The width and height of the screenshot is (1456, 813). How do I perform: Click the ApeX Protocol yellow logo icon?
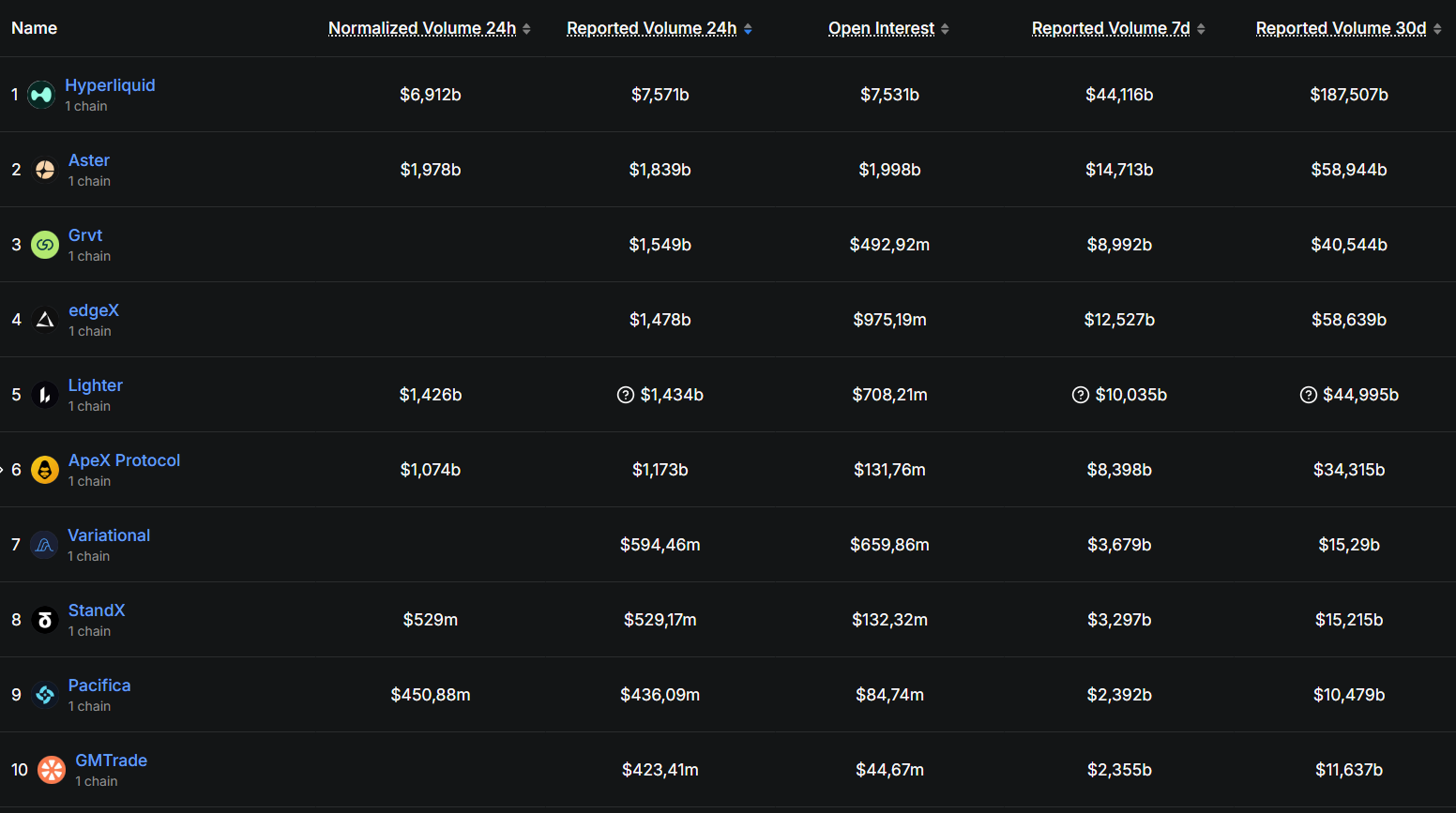45,470
